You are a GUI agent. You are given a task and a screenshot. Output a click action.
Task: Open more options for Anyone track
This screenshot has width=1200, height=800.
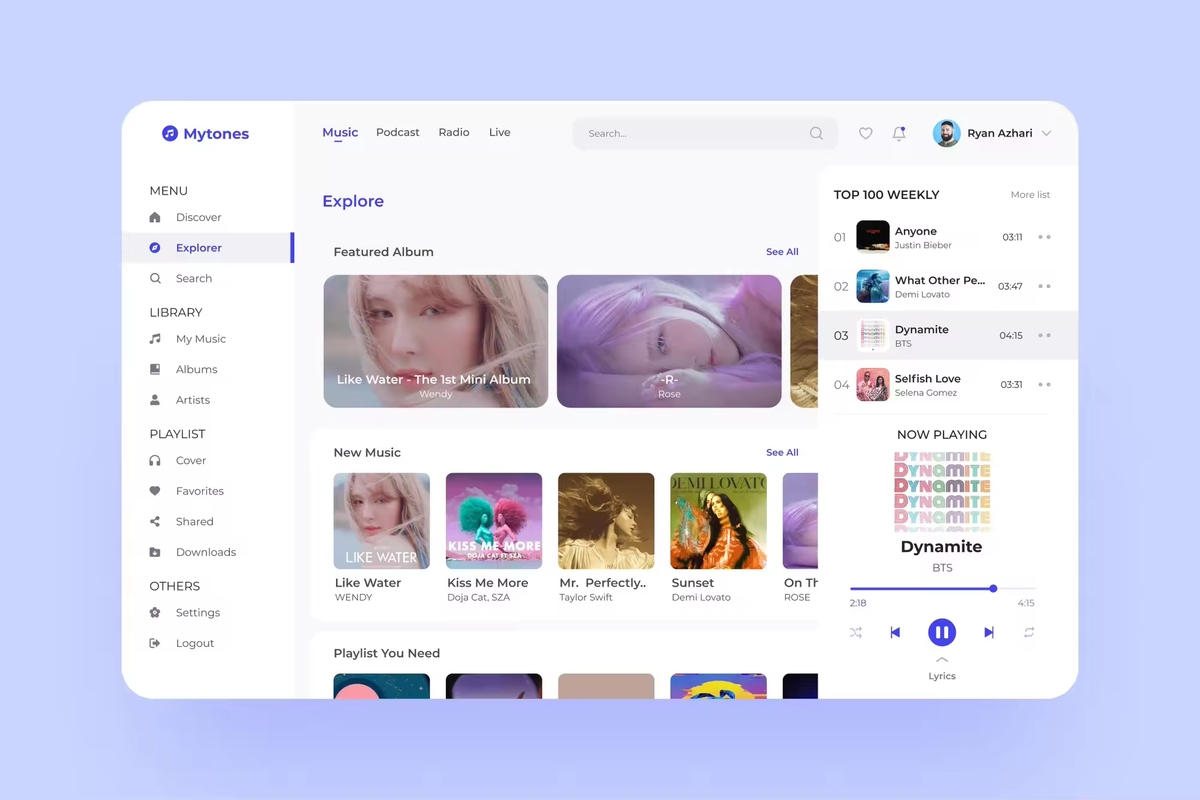tap(1044, 237)
